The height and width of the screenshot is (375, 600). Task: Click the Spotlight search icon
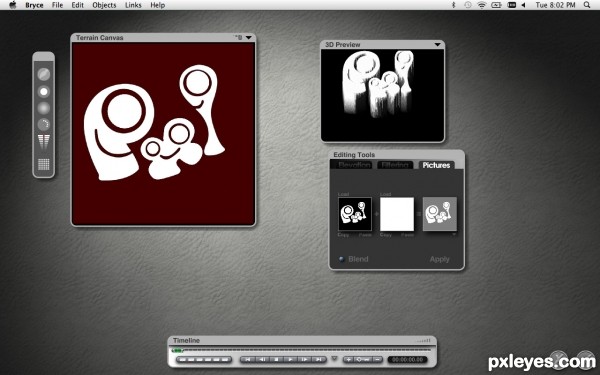click(587, 5)
